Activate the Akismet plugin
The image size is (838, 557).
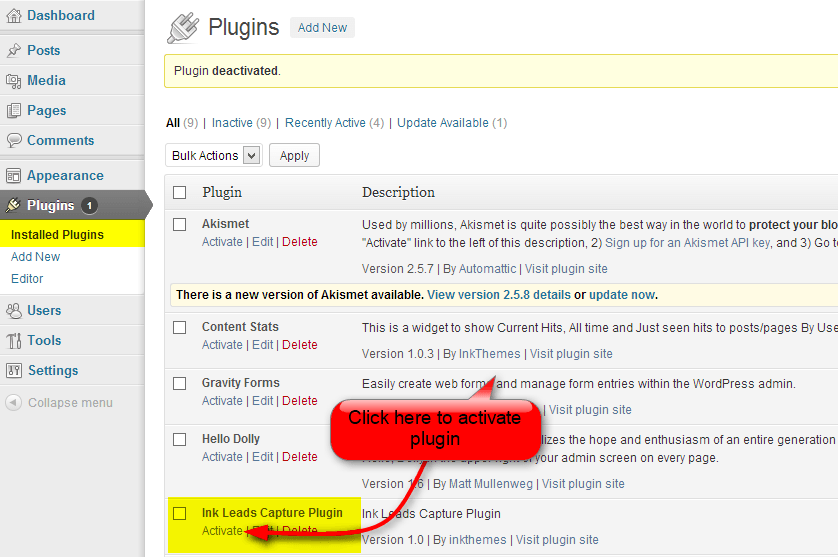(222, 242)
